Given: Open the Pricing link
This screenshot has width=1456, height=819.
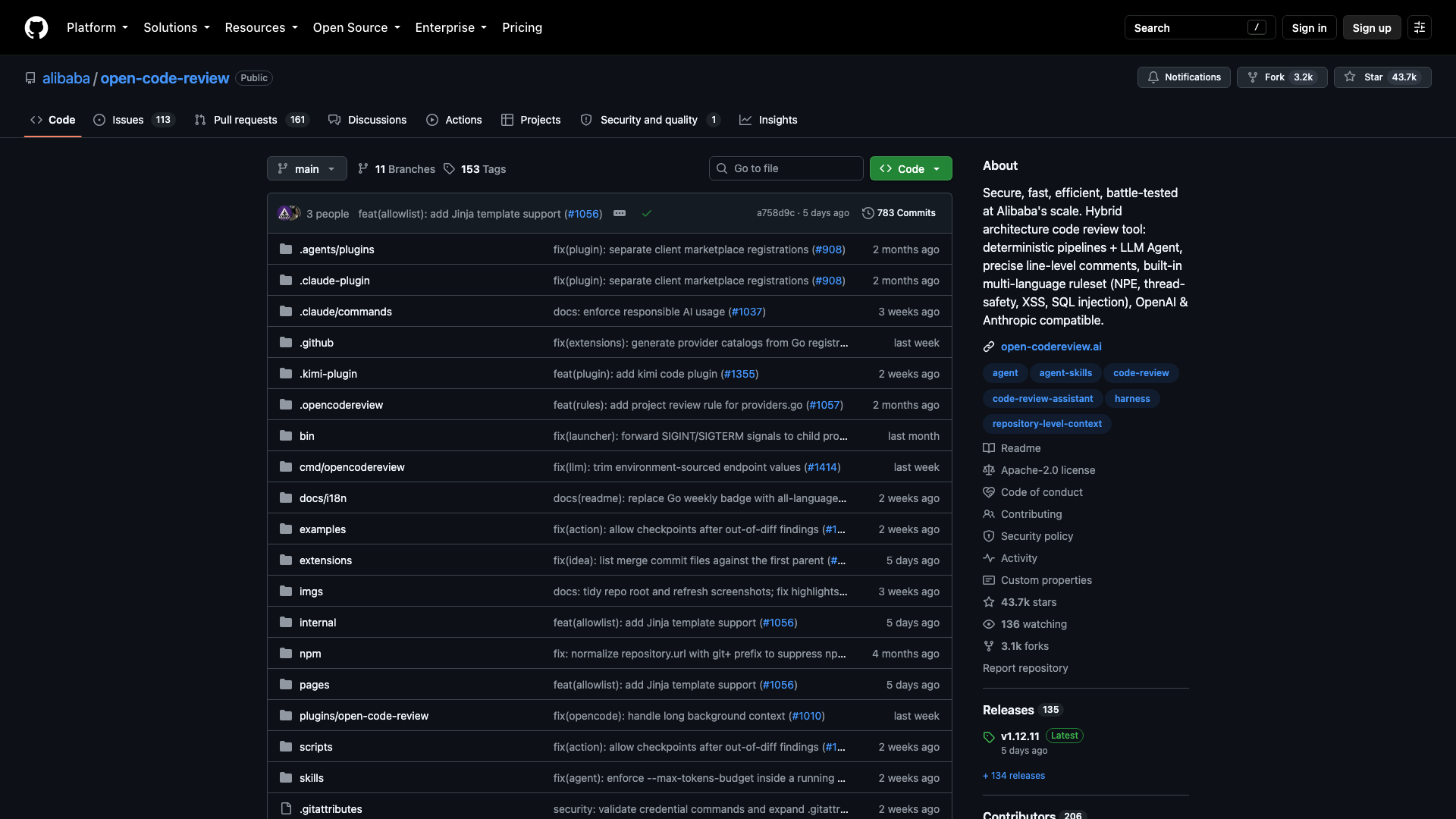Looking at the screenshot, I should point(522,27).
